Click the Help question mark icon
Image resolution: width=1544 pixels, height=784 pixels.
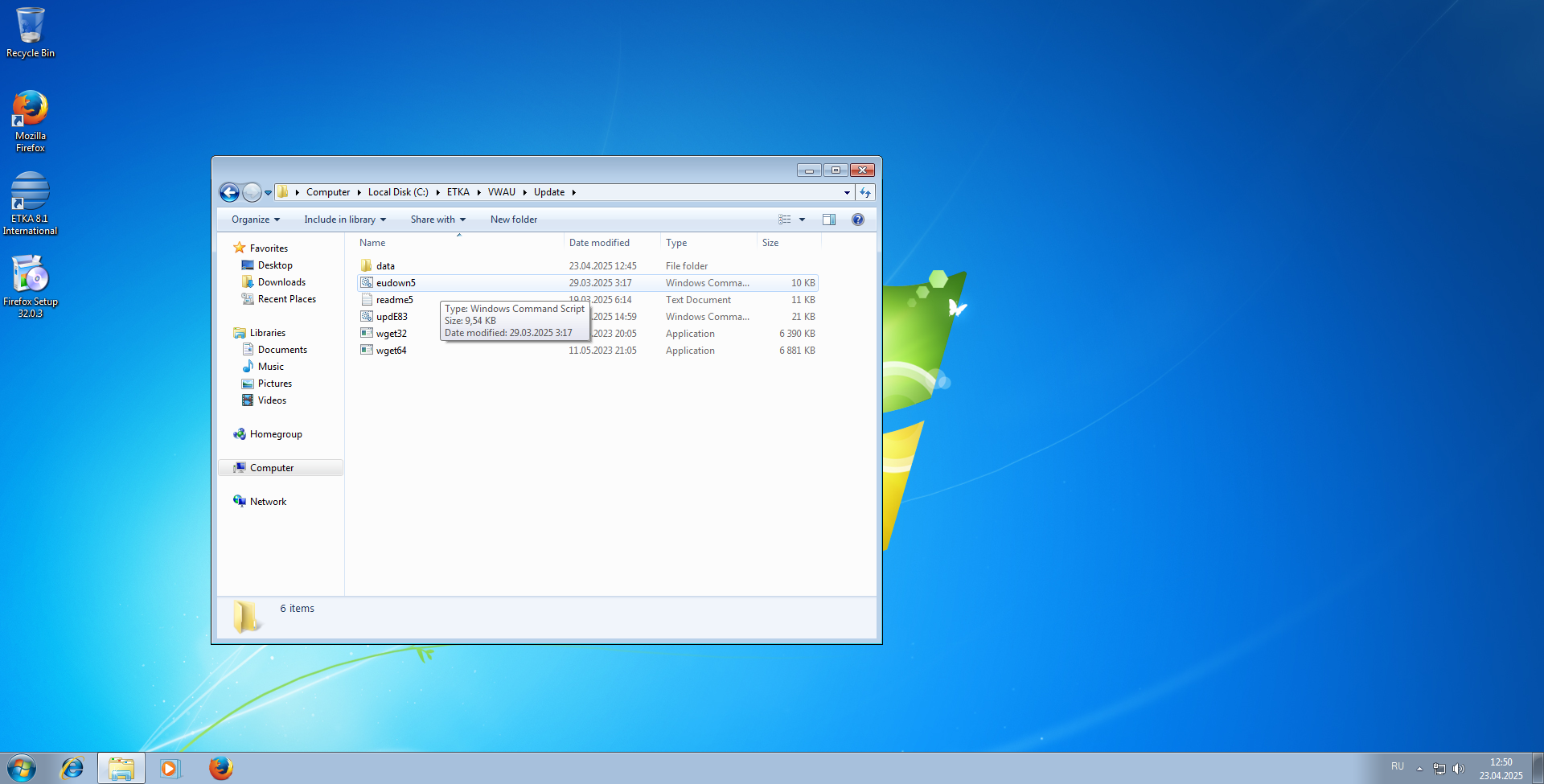(858, 220)
